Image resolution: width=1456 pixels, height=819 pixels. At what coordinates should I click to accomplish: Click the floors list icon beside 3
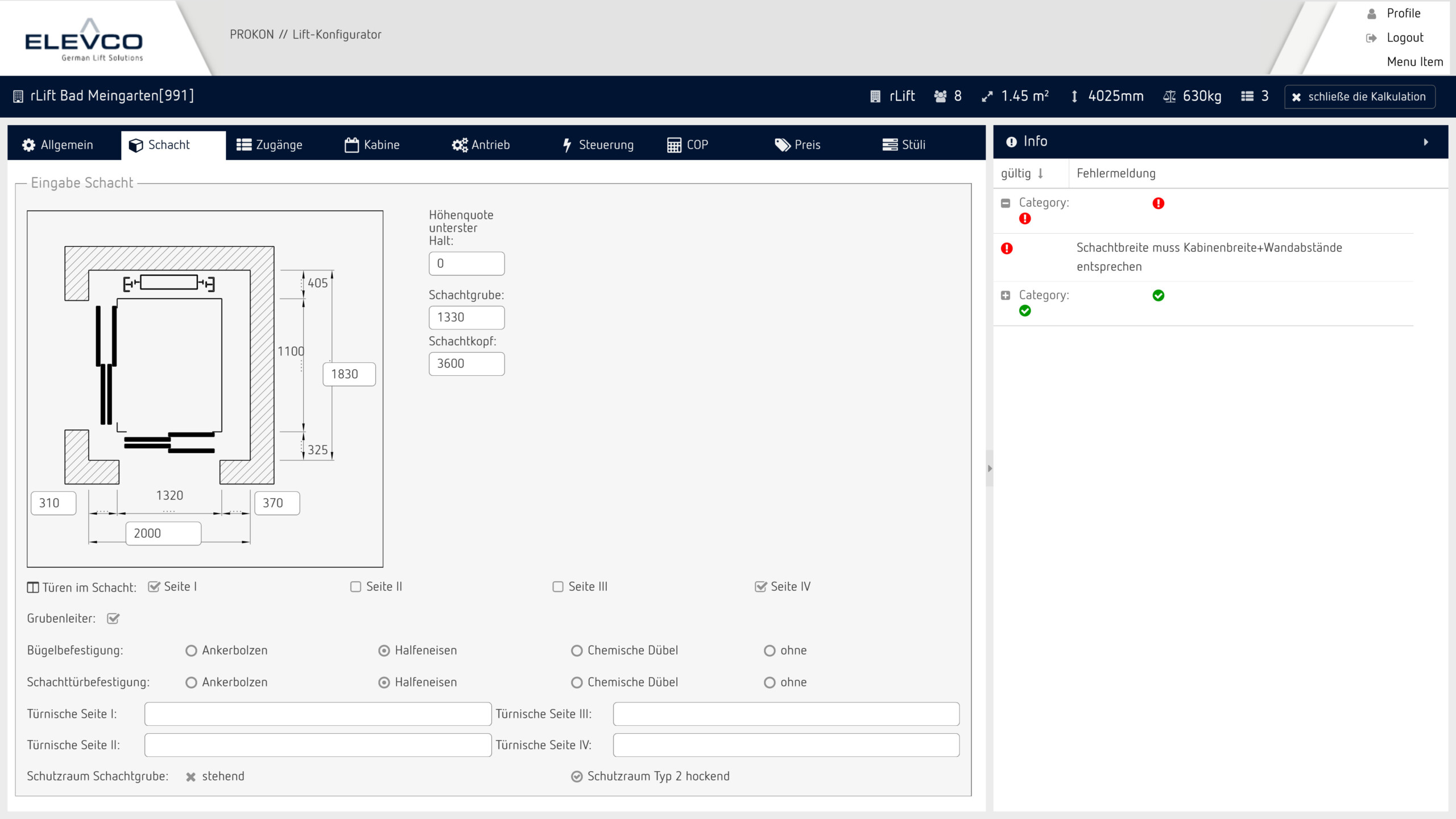1247,97
